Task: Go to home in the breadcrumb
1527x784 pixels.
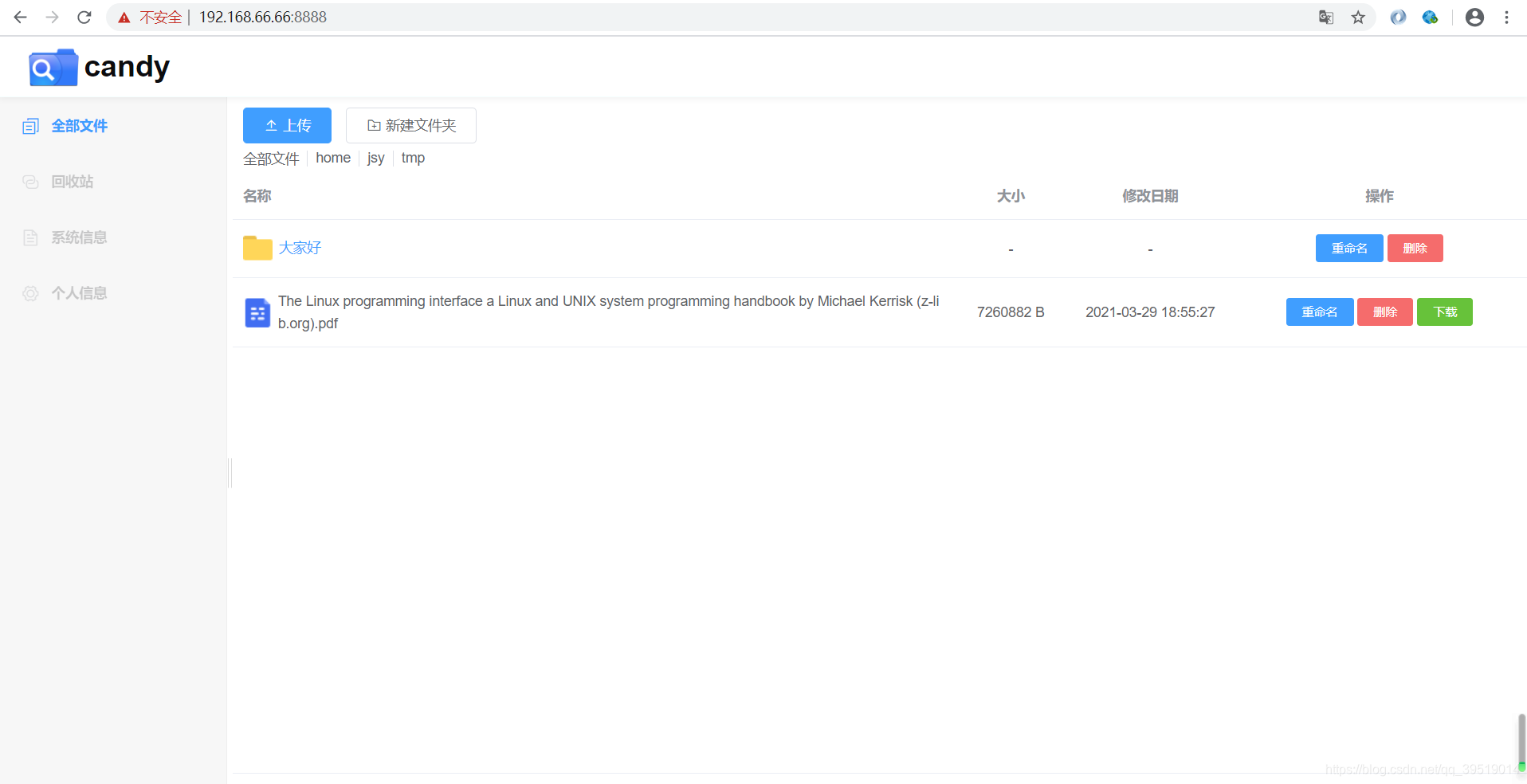Action: (x=333, y=158)
